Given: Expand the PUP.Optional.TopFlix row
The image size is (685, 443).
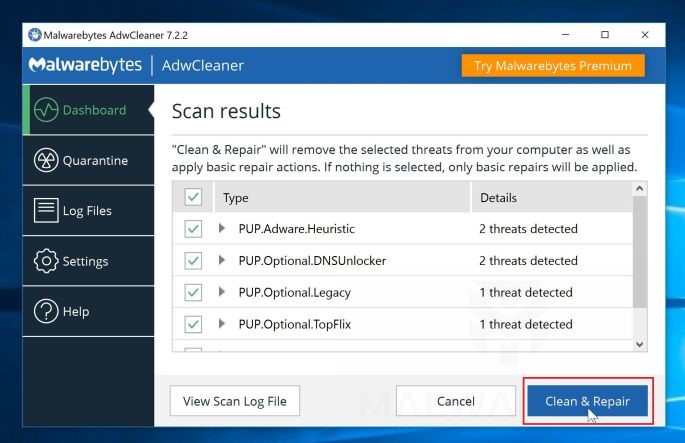Looking at the screenshot, I should pos(222,323).
